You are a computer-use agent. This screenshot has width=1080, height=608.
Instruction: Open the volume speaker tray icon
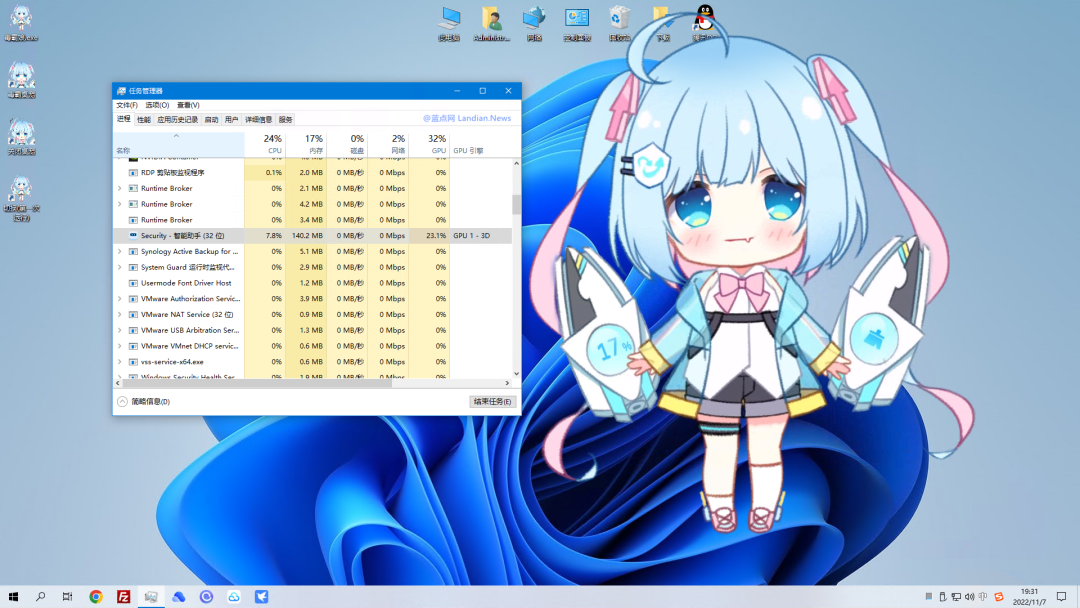[969, 597]
